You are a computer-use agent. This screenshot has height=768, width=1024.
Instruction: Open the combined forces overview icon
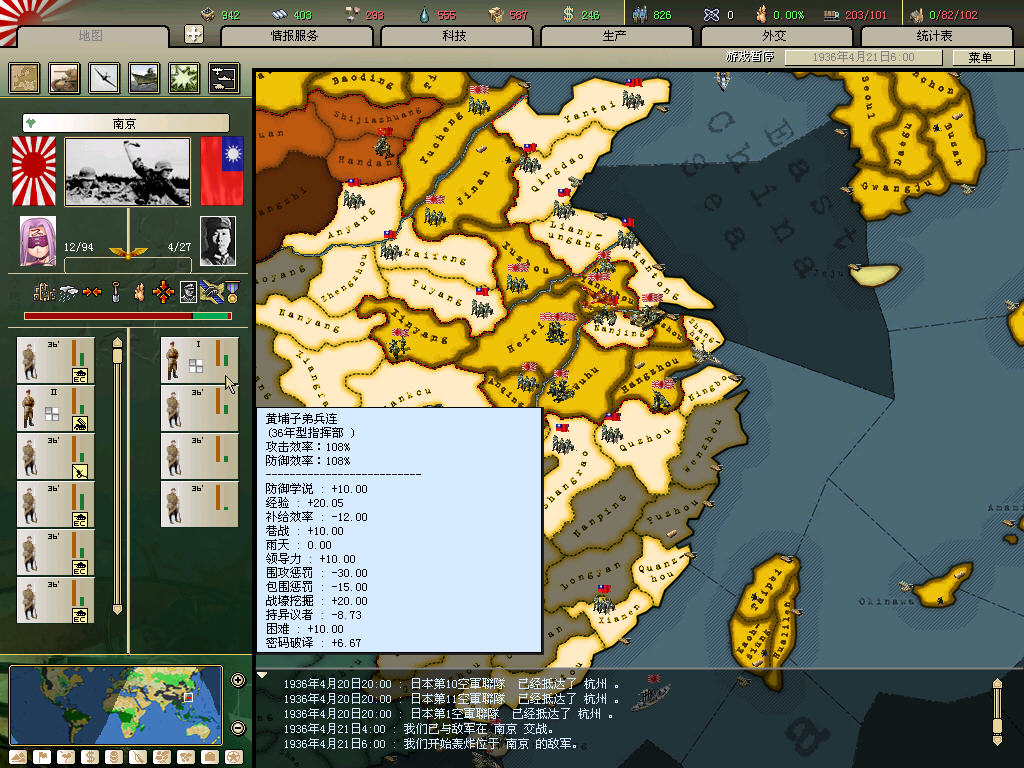point(224,78)
